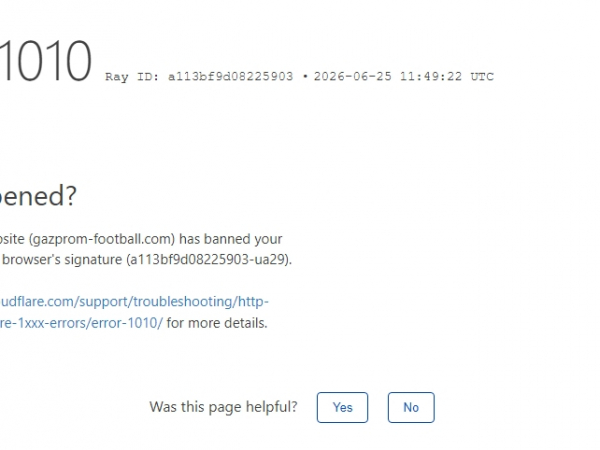
Task: Click the time 11:49:22 in header
Action: (431, 77)
